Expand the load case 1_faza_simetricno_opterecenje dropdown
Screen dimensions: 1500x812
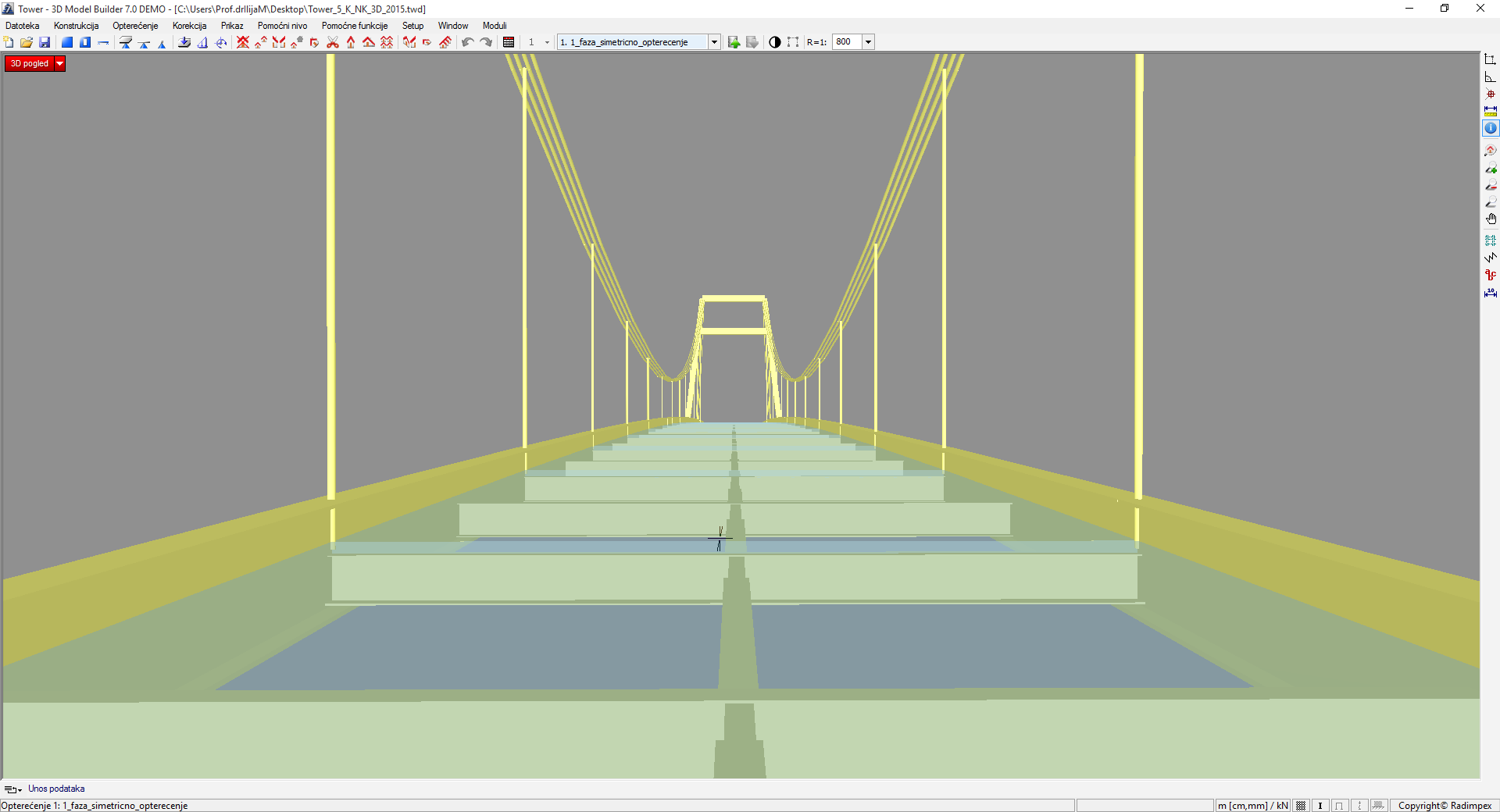click(714, 42)
